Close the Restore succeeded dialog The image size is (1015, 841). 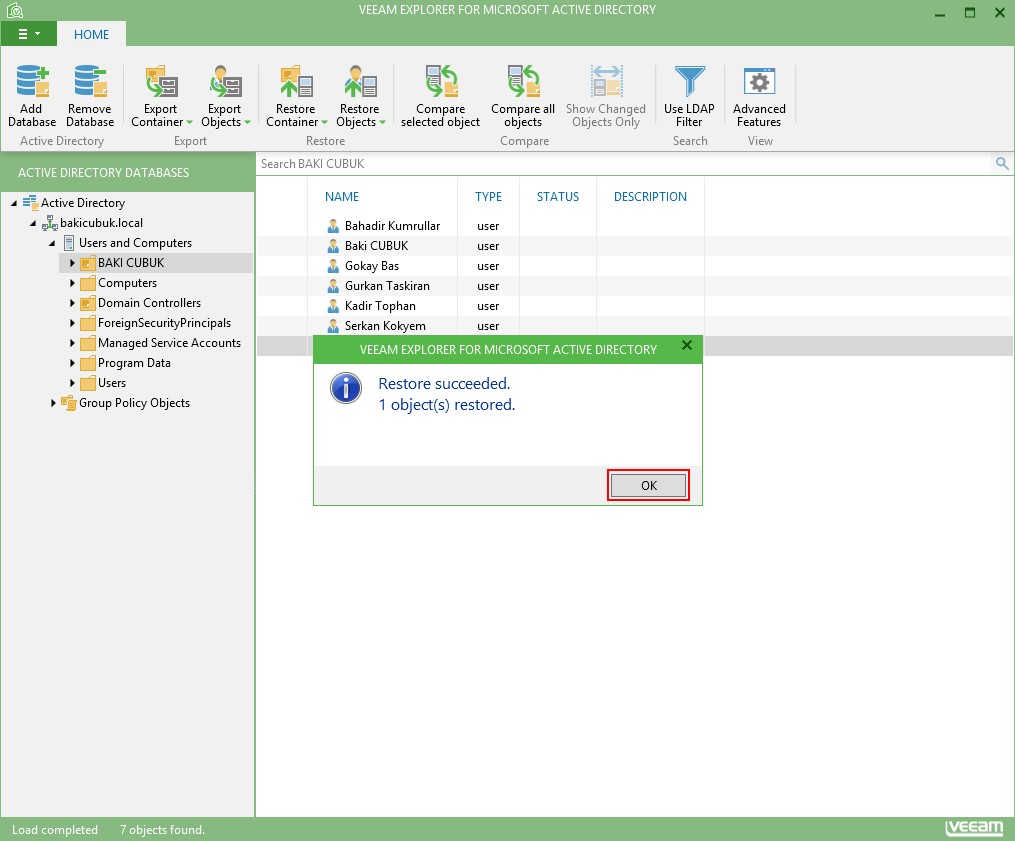pos(687,346)
